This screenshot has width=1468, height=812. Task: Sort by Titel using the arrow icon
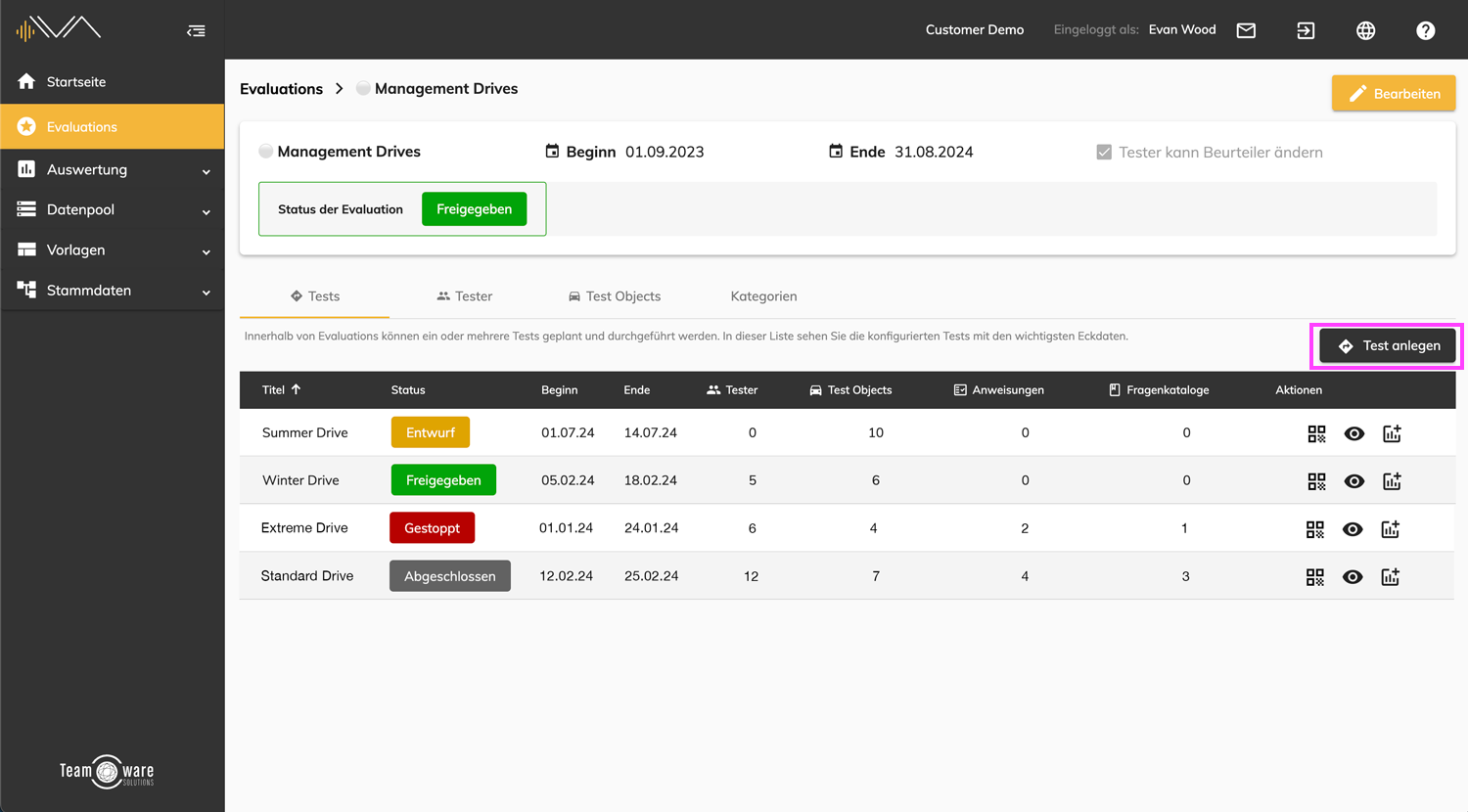click(296, 389)
